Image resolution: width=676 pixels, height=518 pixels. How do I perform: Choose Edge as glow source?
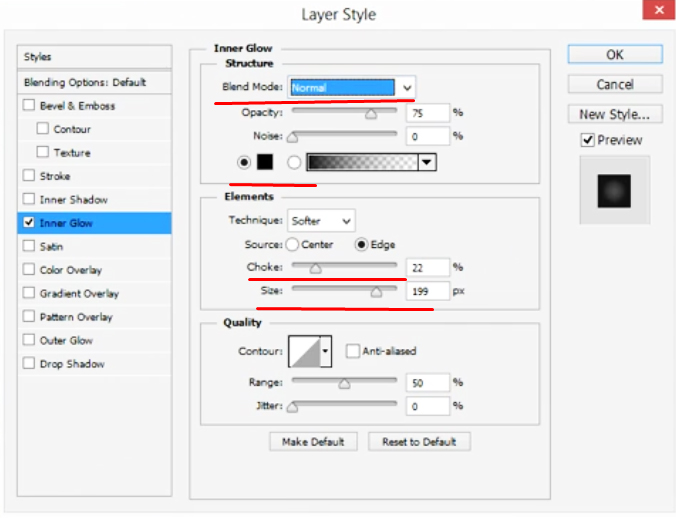coord(361,244)
